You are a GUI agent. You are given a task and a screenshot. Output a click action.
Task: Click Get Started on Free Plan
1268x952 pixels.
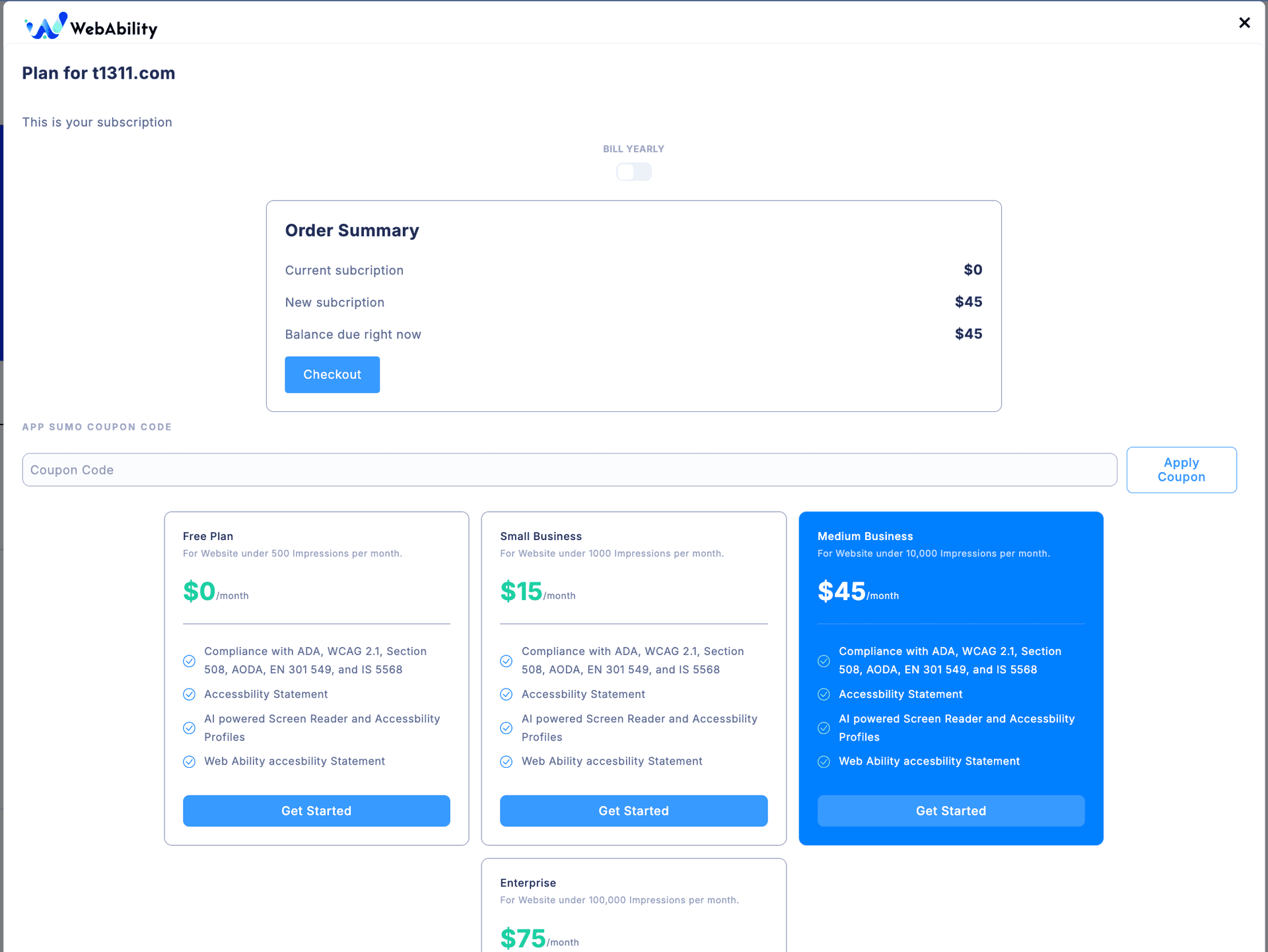click(x=316, y=811)
